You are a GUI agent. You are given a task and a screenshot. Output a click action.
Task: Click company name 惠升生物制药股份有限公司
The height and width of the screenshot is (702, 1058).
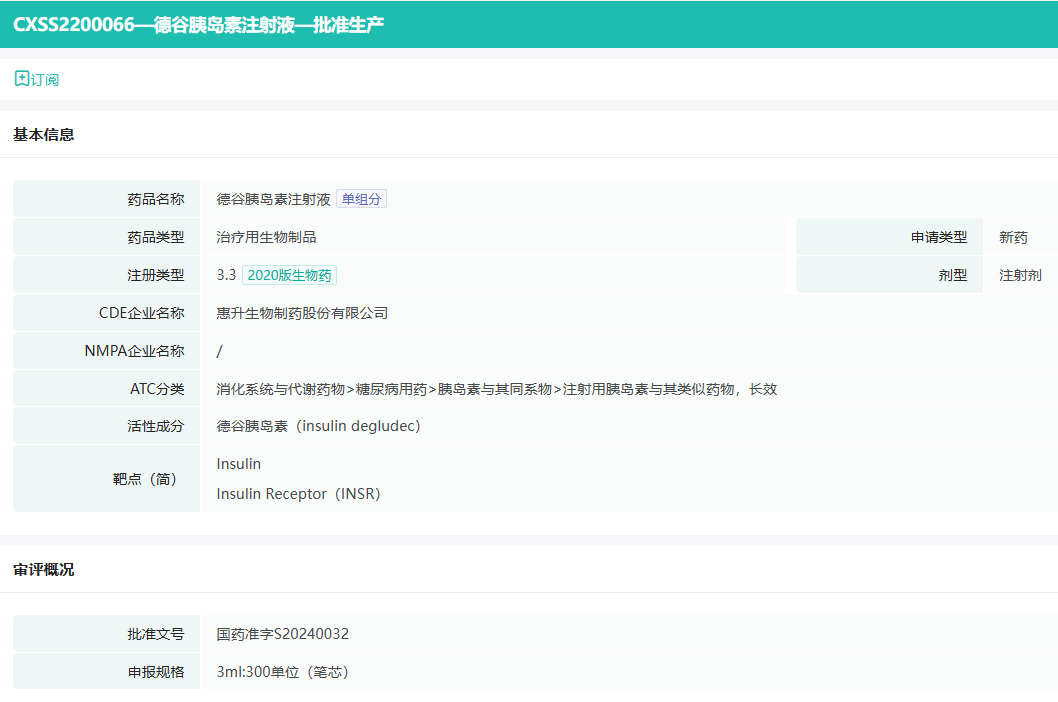click(x=302, y=313)
